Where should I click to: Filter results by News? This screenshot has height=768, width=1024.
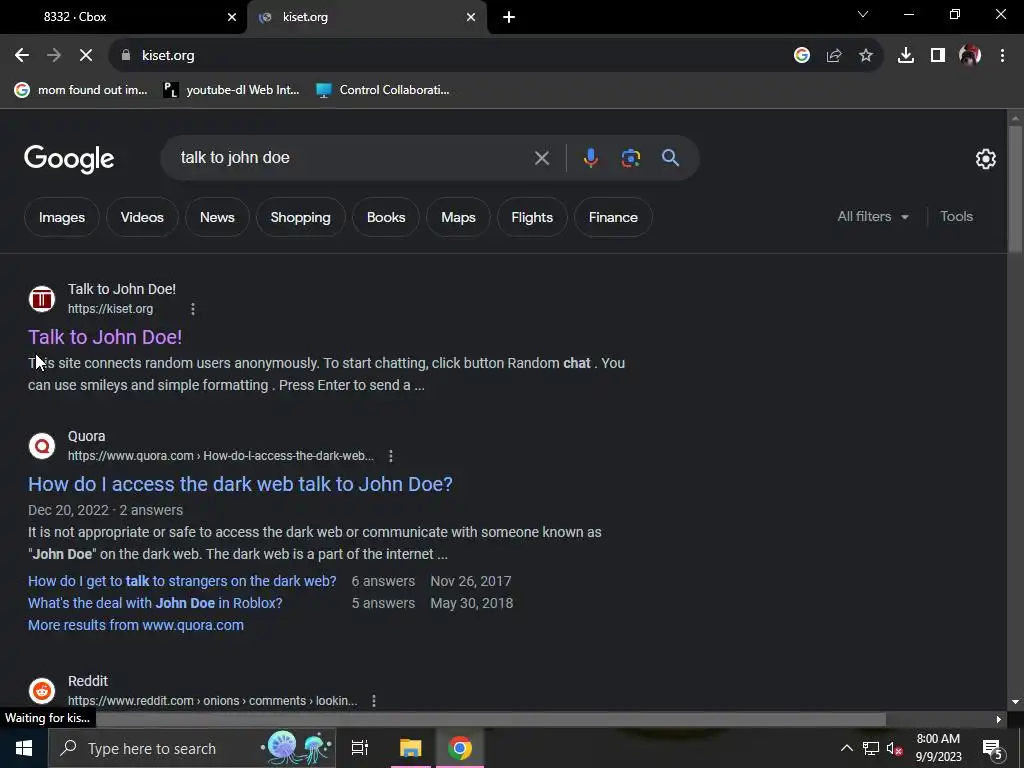point(217,217)
